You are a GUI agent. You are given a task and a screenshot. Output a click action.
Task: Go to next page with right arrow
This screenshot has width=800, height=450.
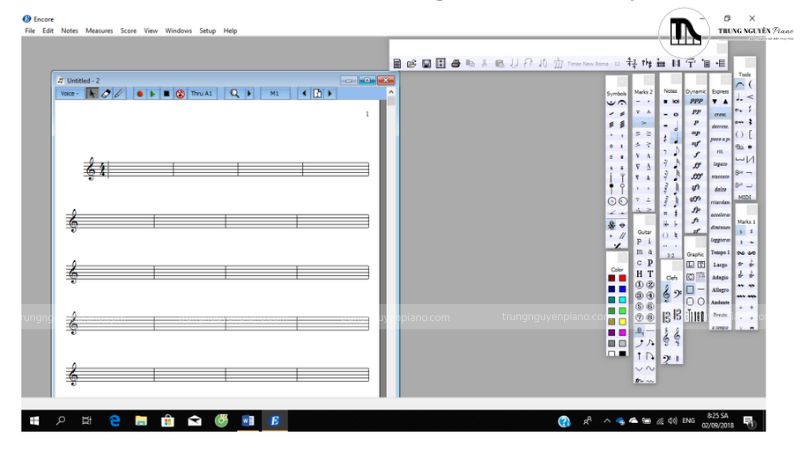(330, 93)
